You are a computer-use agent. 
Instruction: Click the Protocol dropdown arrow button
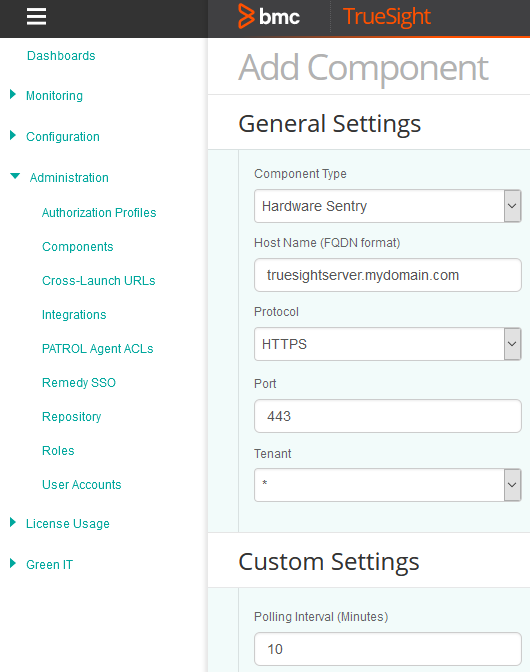tap(512, 344)
